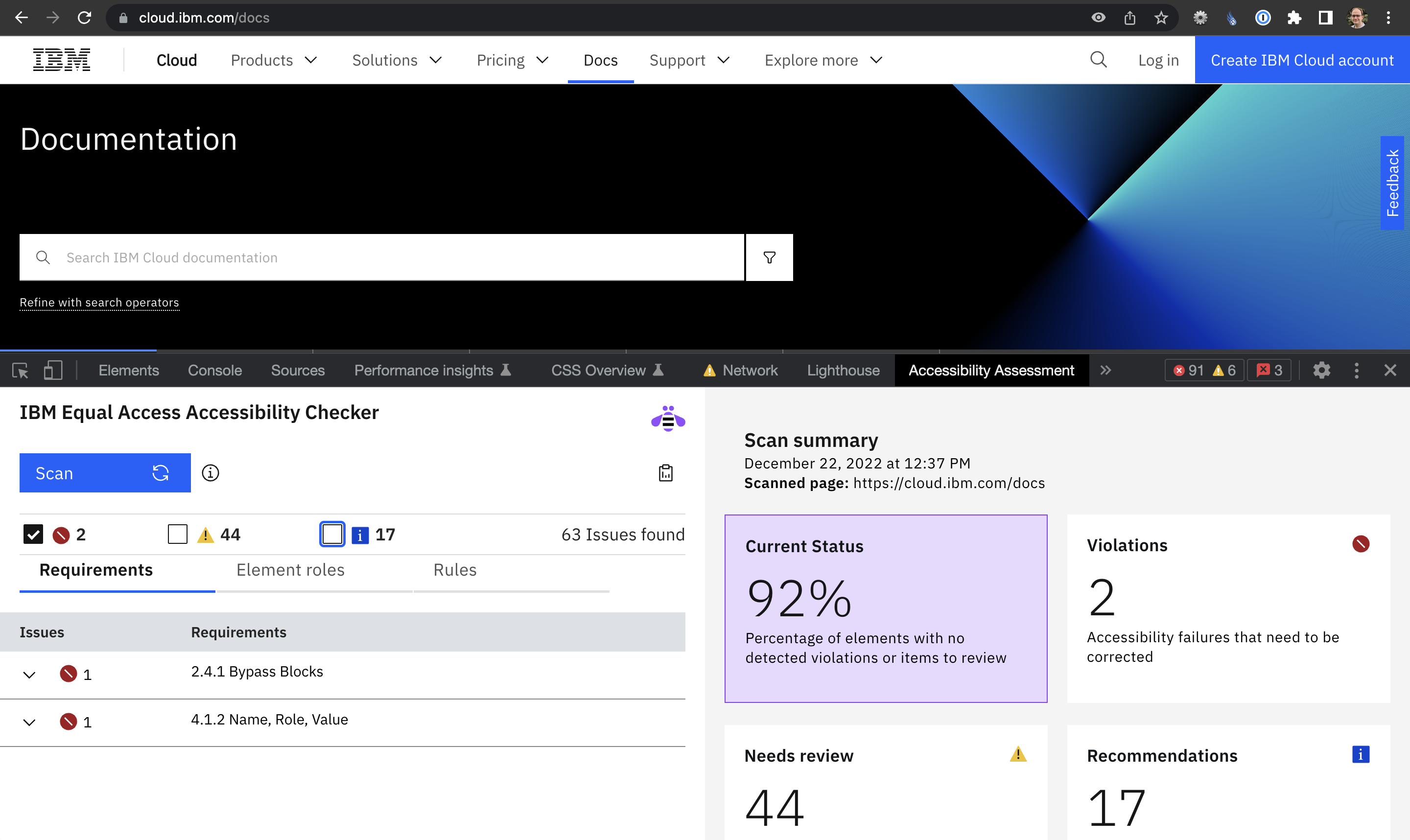The width and height of the screenshot is (1410, 840).
Task: Click the search filter funnel icon
Action: [769, 257]
